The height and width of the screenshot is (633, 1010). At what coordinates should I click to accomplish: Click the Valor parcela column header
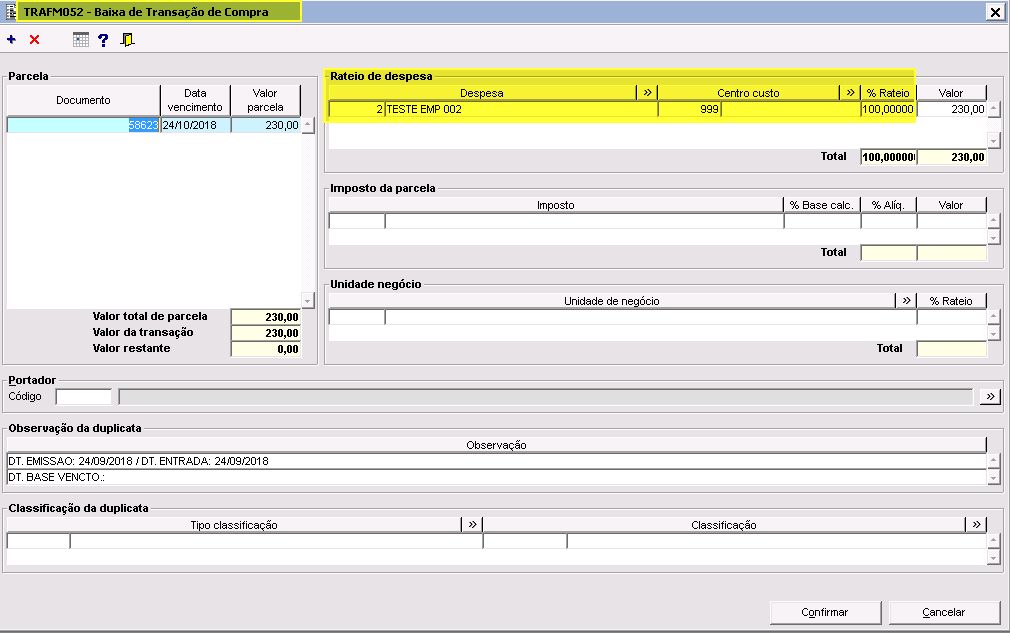(265, 100)
